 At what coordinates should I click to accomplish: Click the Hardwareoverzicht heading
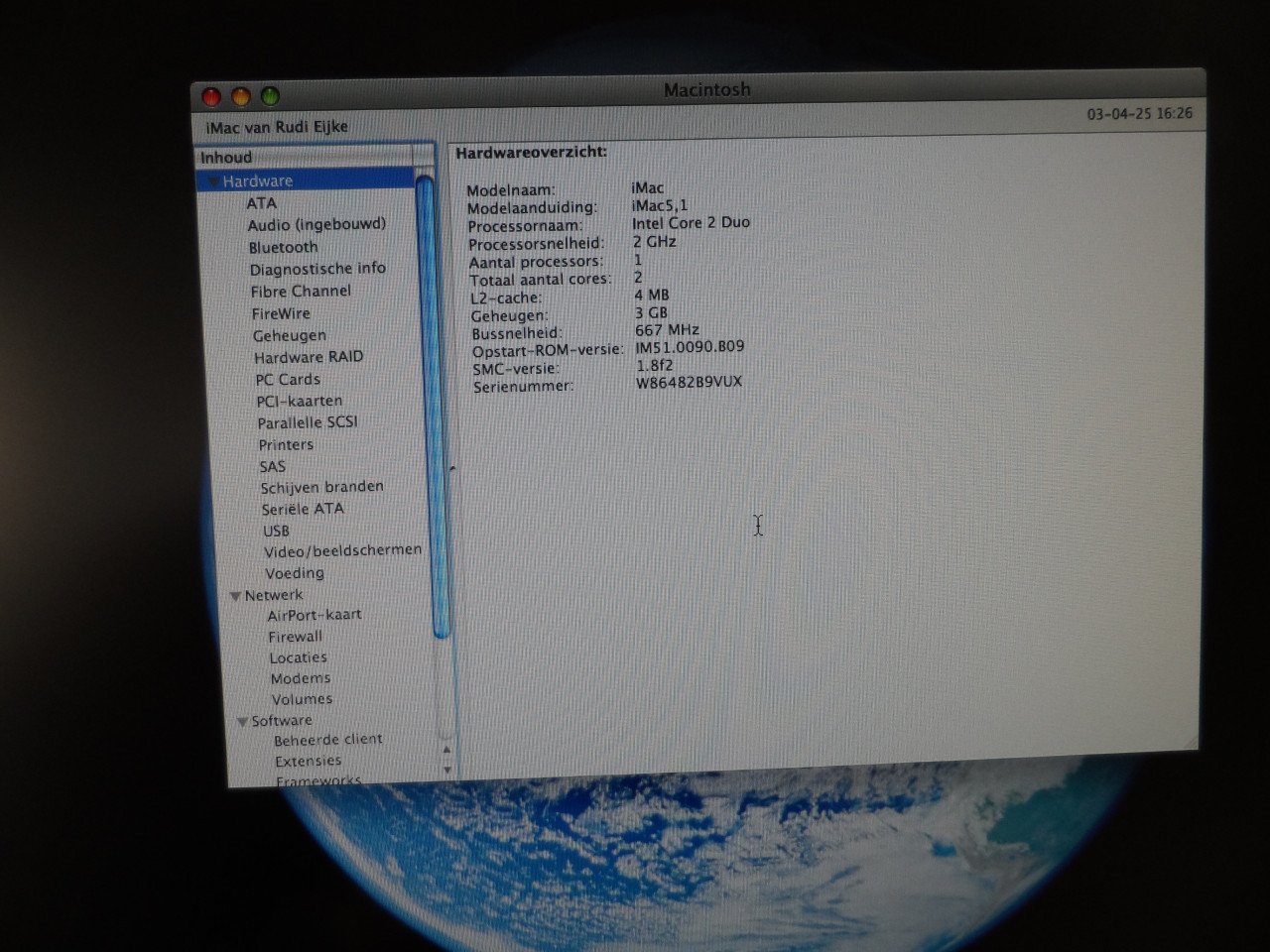(x=531, y=153)
